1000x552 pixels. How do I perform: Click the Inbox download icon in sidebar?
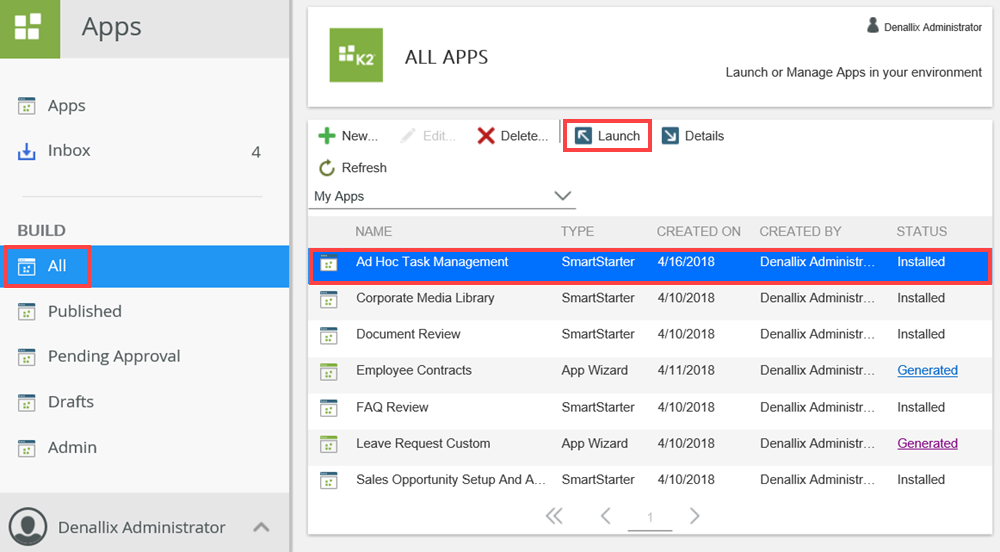[27, 151]
